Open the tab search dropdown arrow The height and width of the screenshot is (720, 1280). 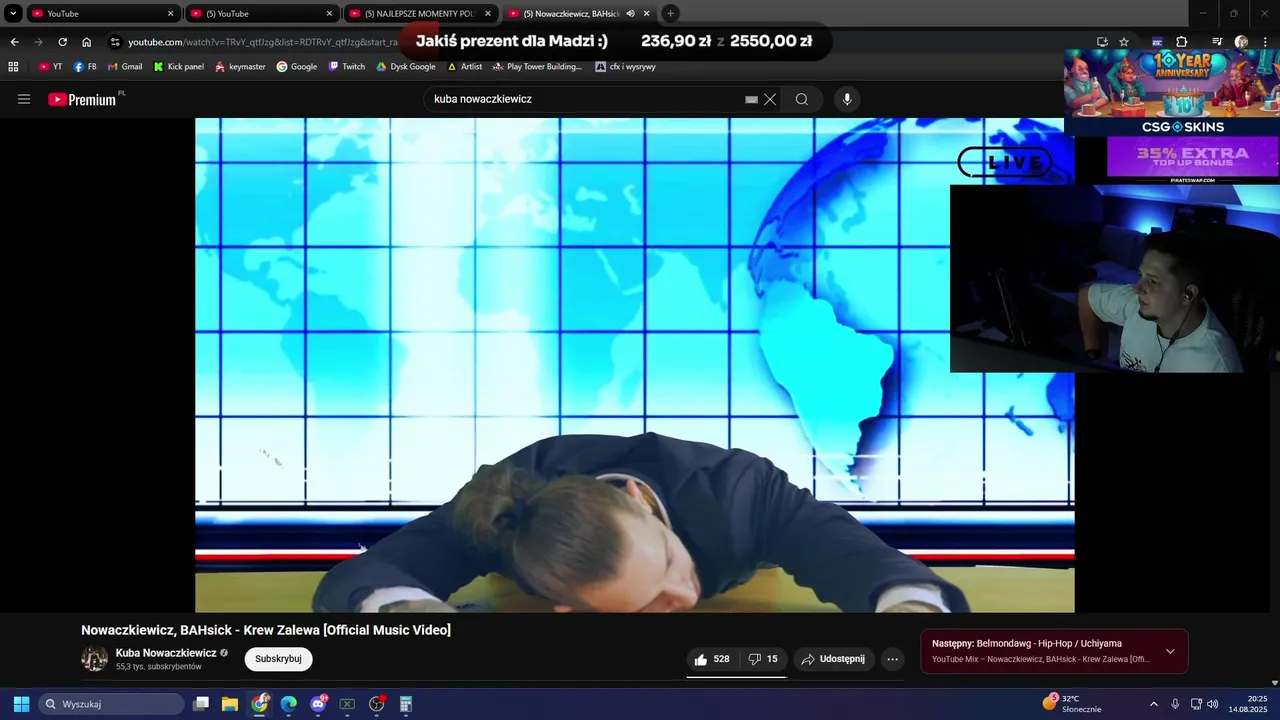(13, 14)
